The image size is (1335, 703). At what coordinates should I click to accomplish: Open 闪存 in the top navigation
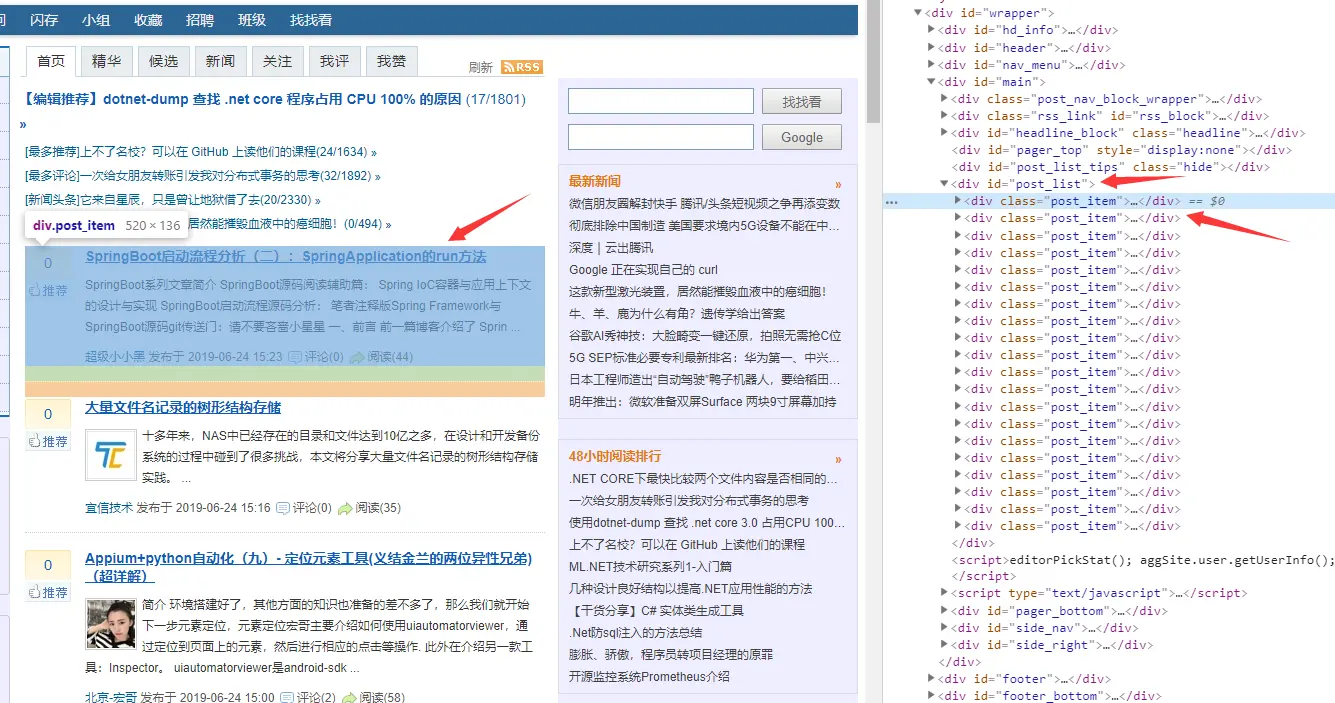point(44,20)
